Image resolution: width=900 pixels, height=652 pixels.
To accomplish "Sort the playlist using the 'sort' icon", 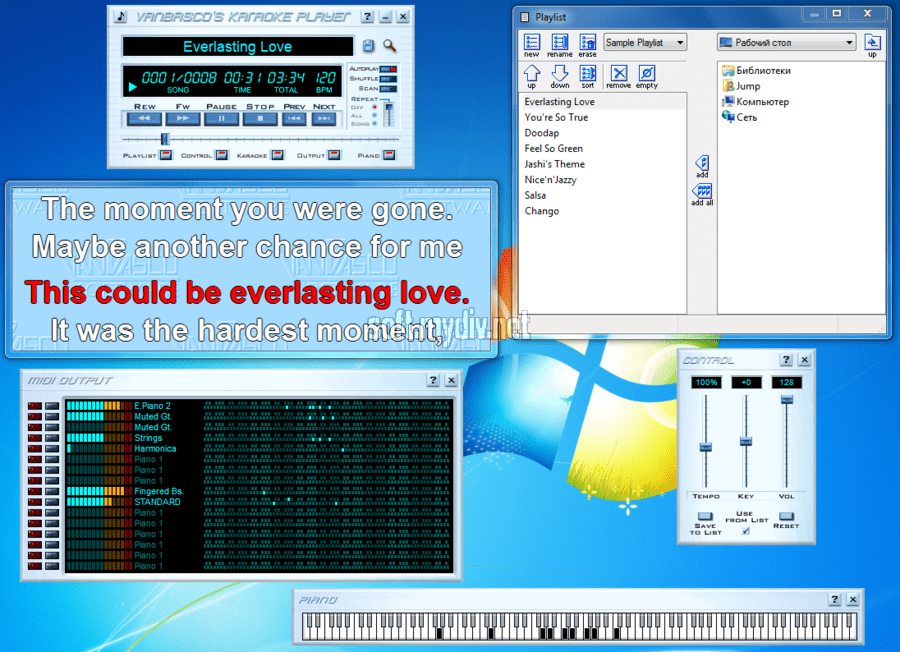I will coord(588,73).
